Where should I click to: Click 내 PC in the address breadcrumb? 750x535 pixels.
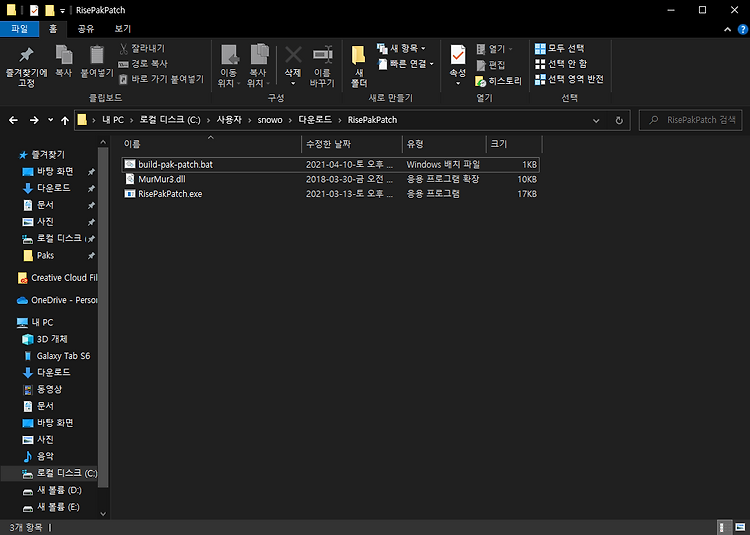point(113,120)
